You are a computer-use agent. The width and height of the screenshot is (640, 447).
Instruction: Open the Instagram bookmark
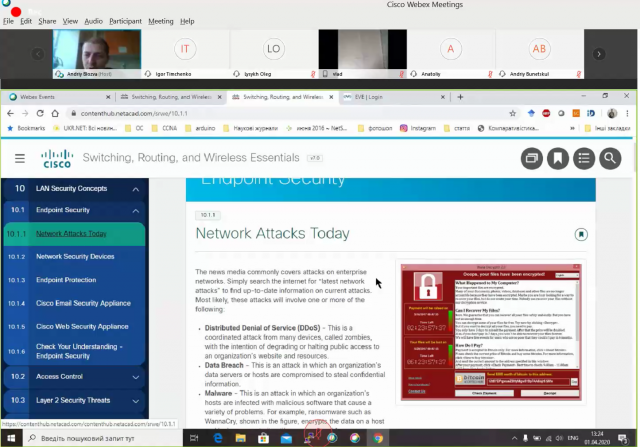(x=418, y=128)
